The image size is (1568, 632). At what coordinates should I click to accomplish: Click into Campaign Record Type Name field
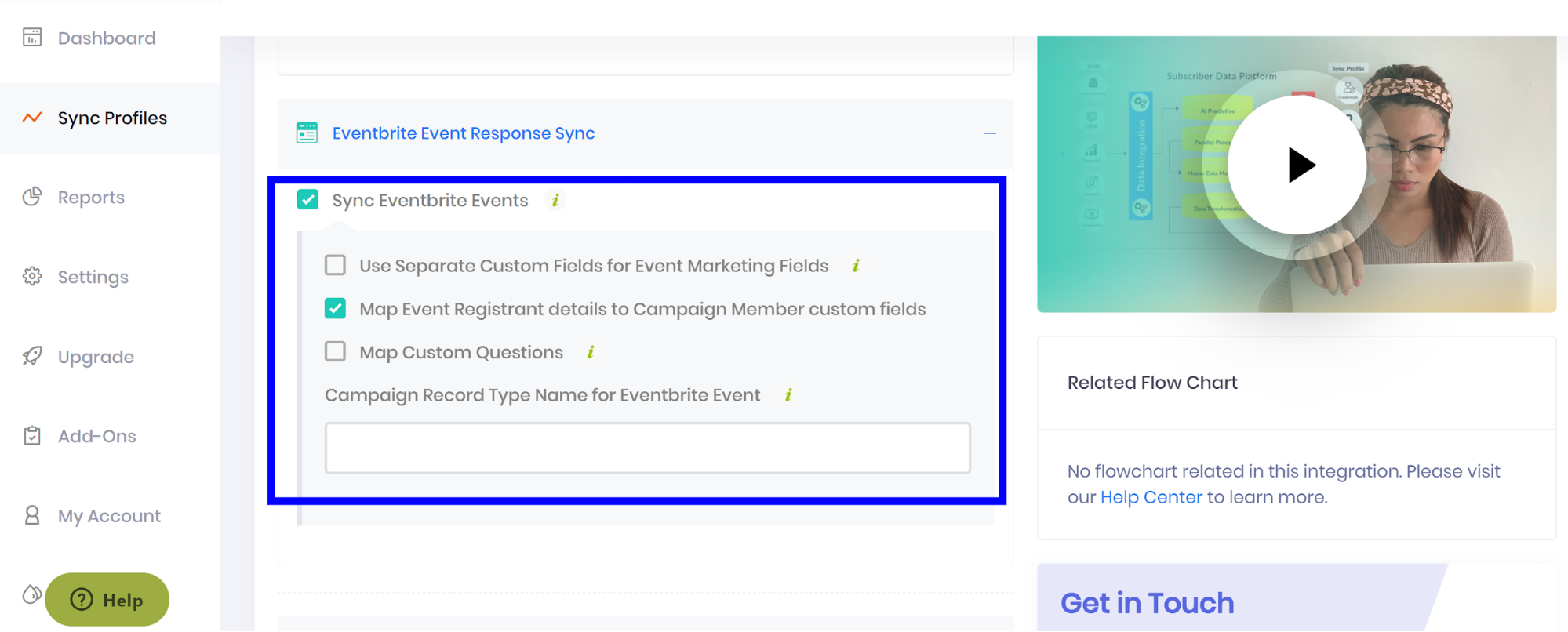point(648,448)
